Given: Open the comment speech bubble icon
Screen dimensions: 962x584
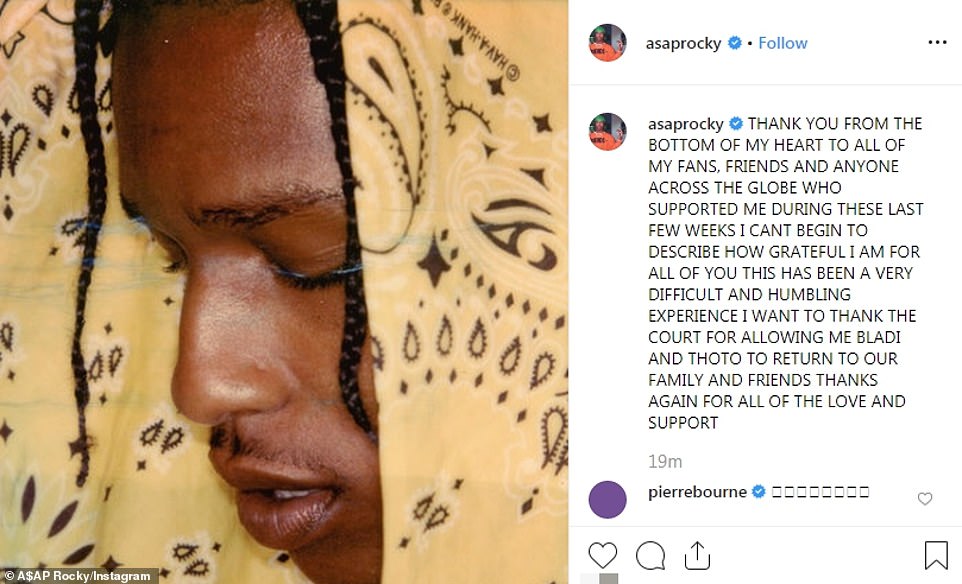Looking at the screenshot, I should point(650,556).
